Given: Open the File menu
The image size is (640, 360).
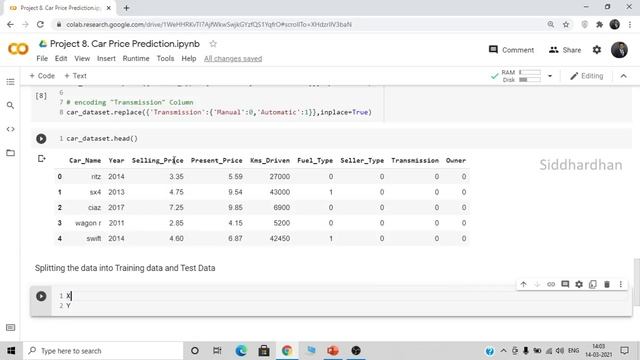Looking at the screenshot, I should pos(42,58).
